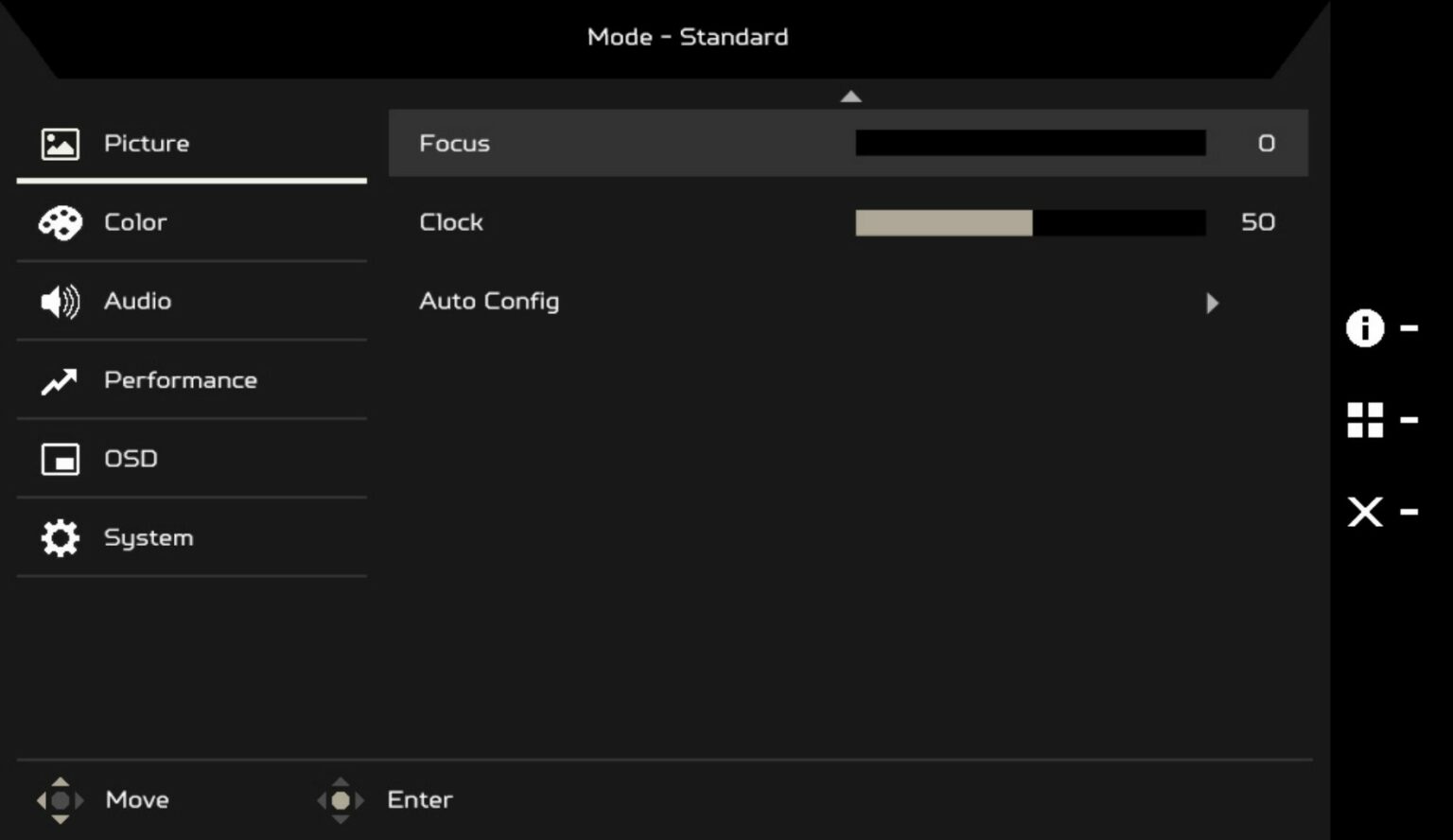Select the Focus row
The width and height of the screenshot is (1453, 840).
point(455,143)
